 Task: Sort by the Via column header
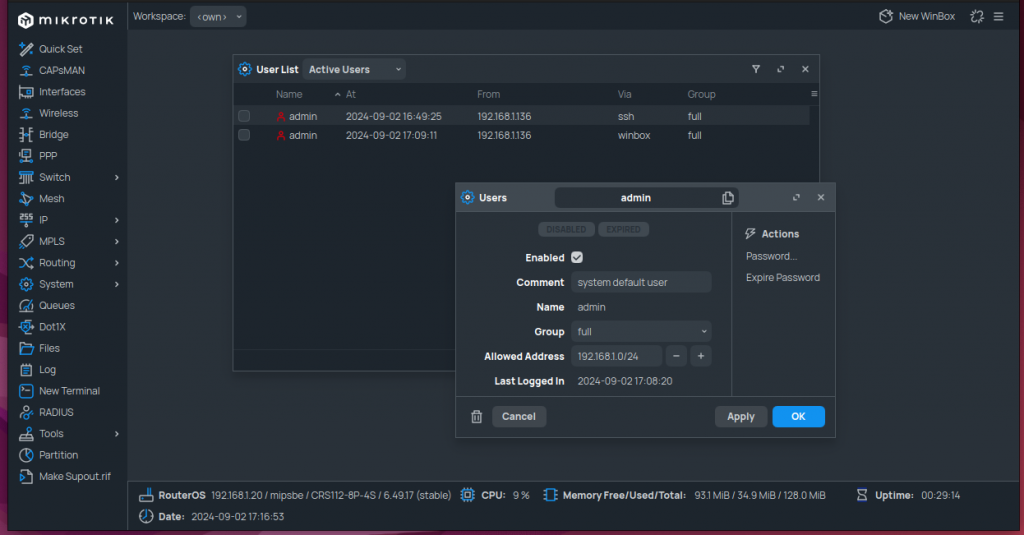[624, 95]
